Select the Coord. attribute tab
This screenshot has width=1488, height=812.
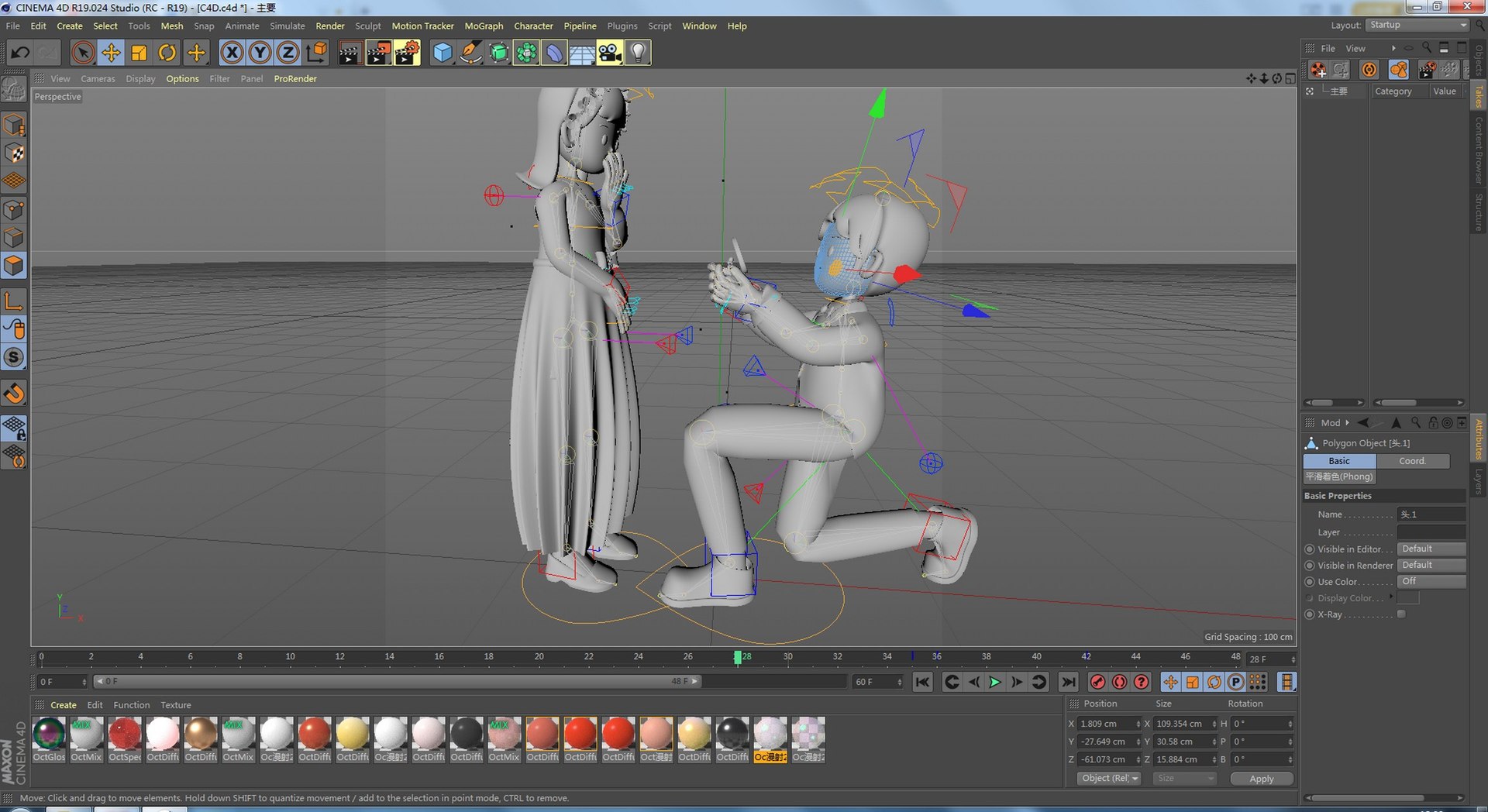(1412, 460)
